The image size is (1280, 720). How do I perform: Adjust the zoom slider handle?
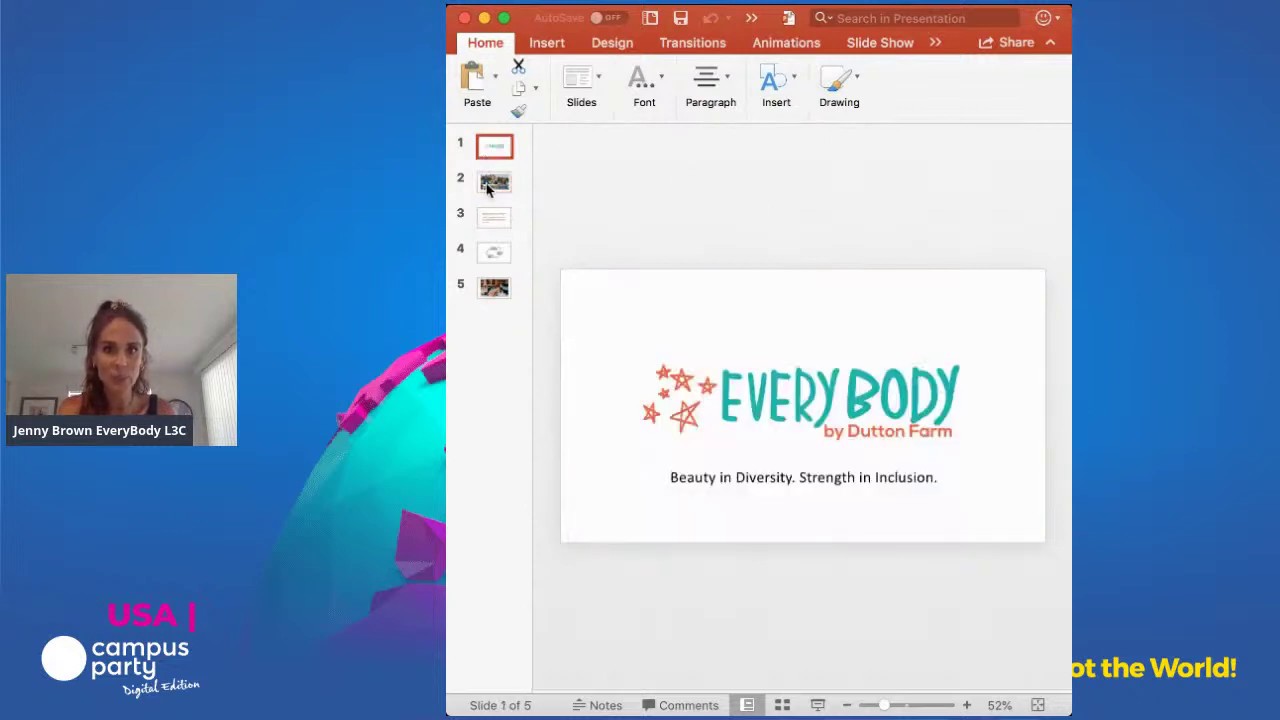point(884,705)
